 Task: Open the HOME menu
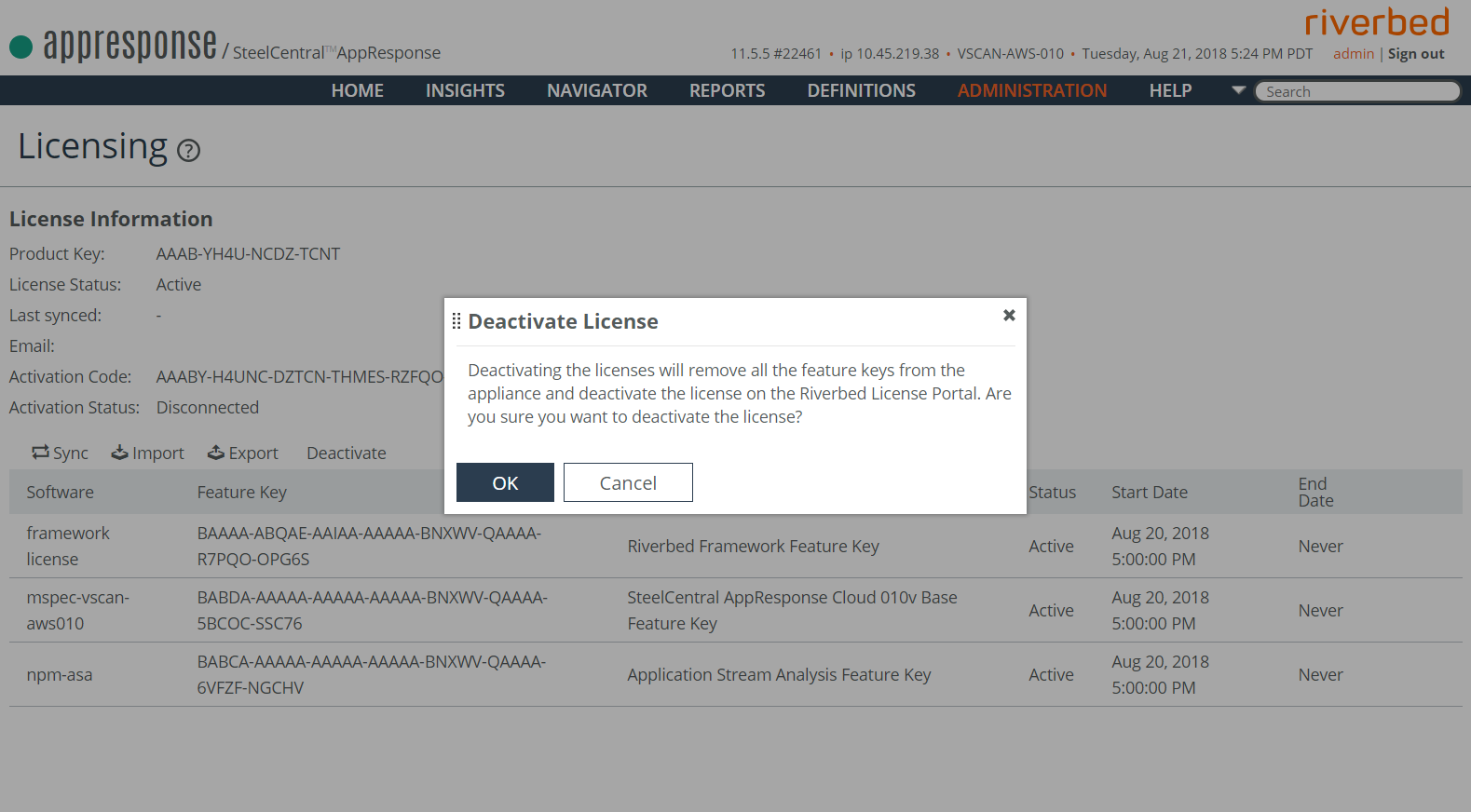point(358,90)
